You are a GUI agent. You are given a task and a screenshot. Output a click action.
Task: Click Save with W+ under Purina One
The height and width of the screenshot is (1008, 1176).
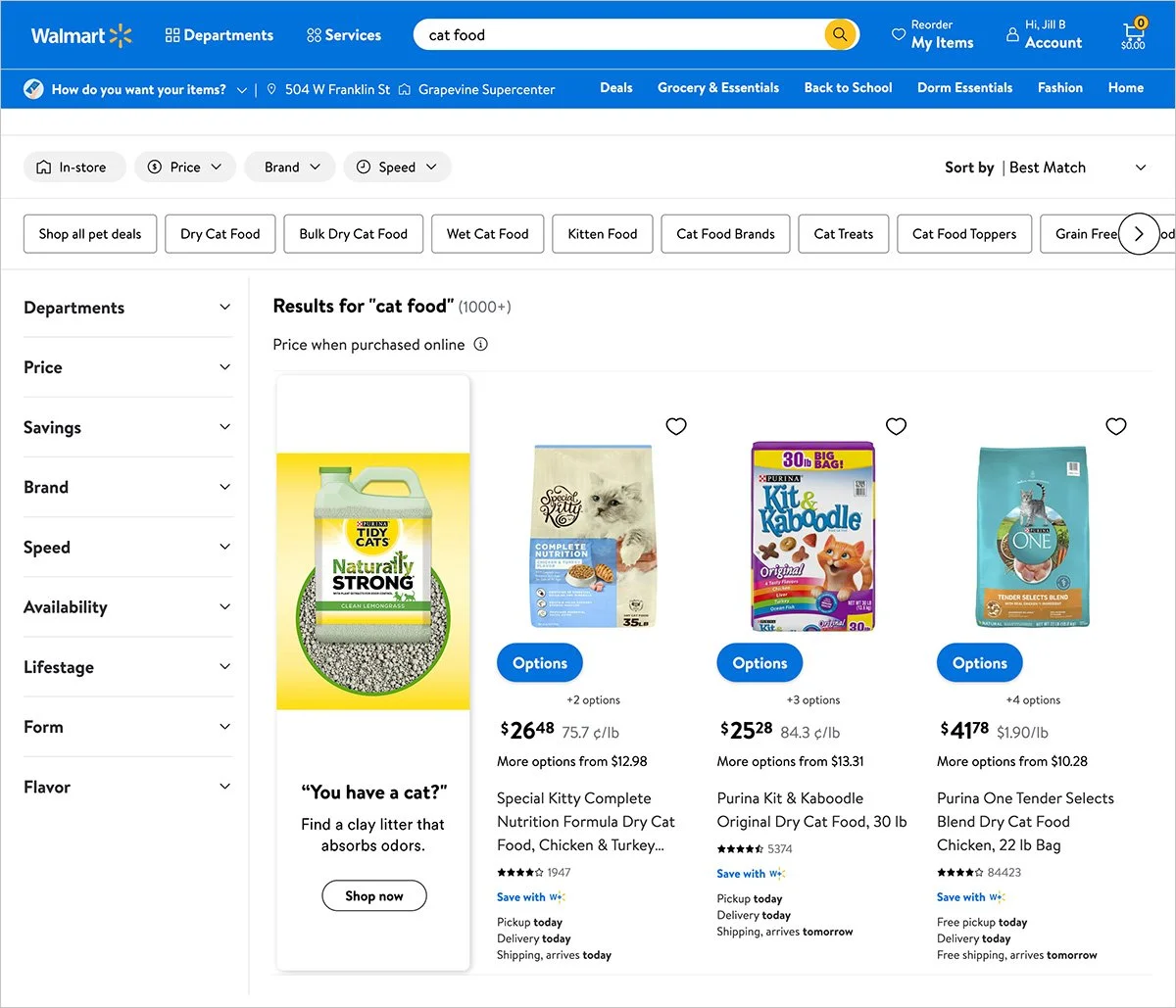pos(971,897)
